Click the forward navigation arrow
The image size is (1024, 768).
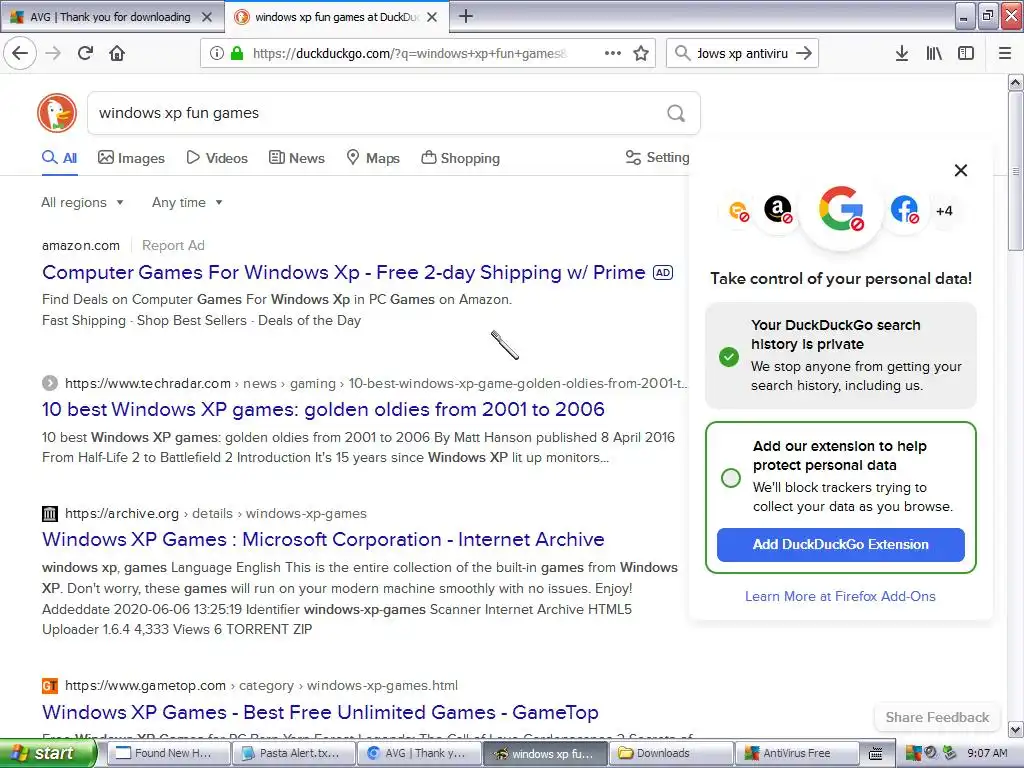(x=53, y=53)
